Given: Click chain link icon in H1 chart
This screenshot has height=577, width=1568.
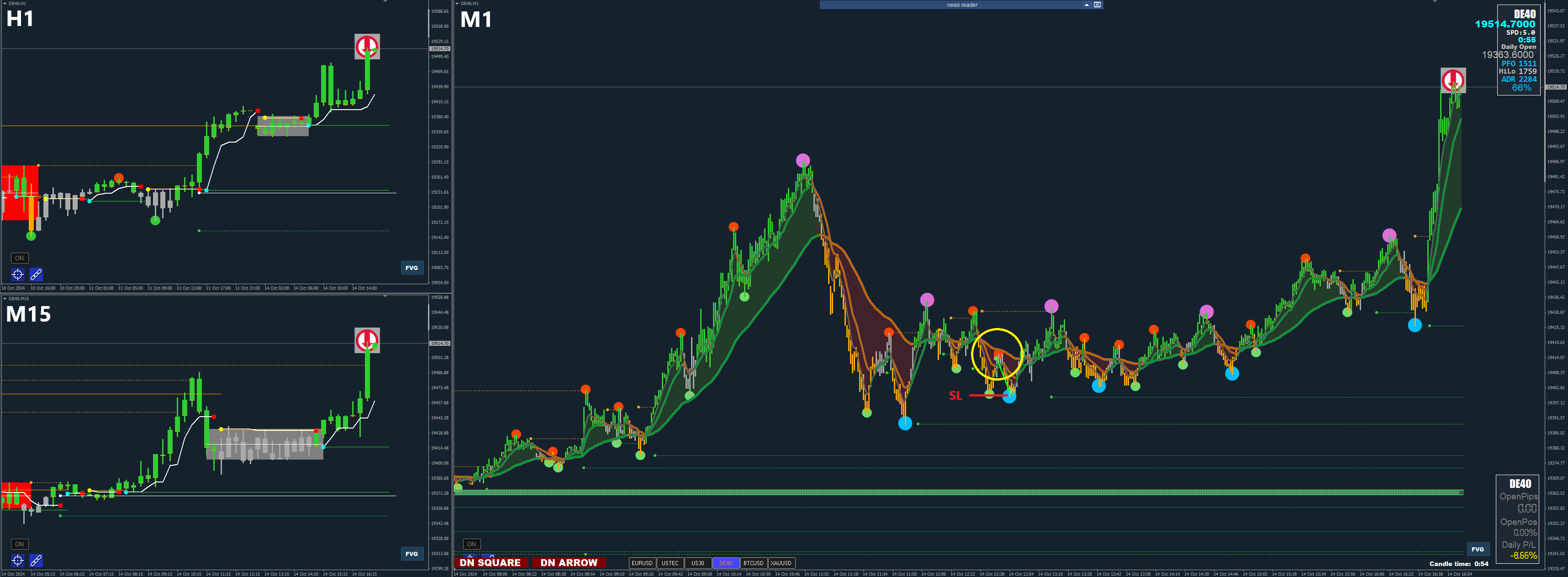Looking at the screenshot, I should pyautogui.click(x=36, y=275).
